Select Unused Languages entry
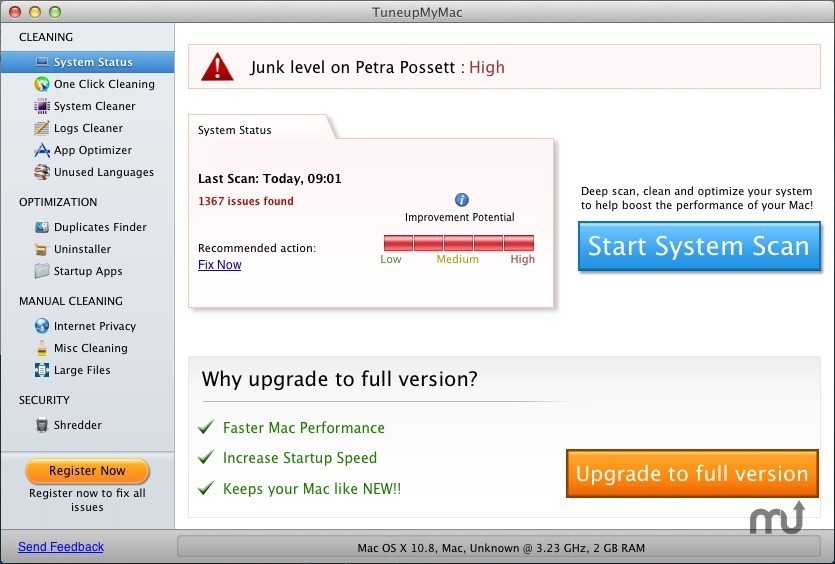The image size is (835, 564). 104,172
